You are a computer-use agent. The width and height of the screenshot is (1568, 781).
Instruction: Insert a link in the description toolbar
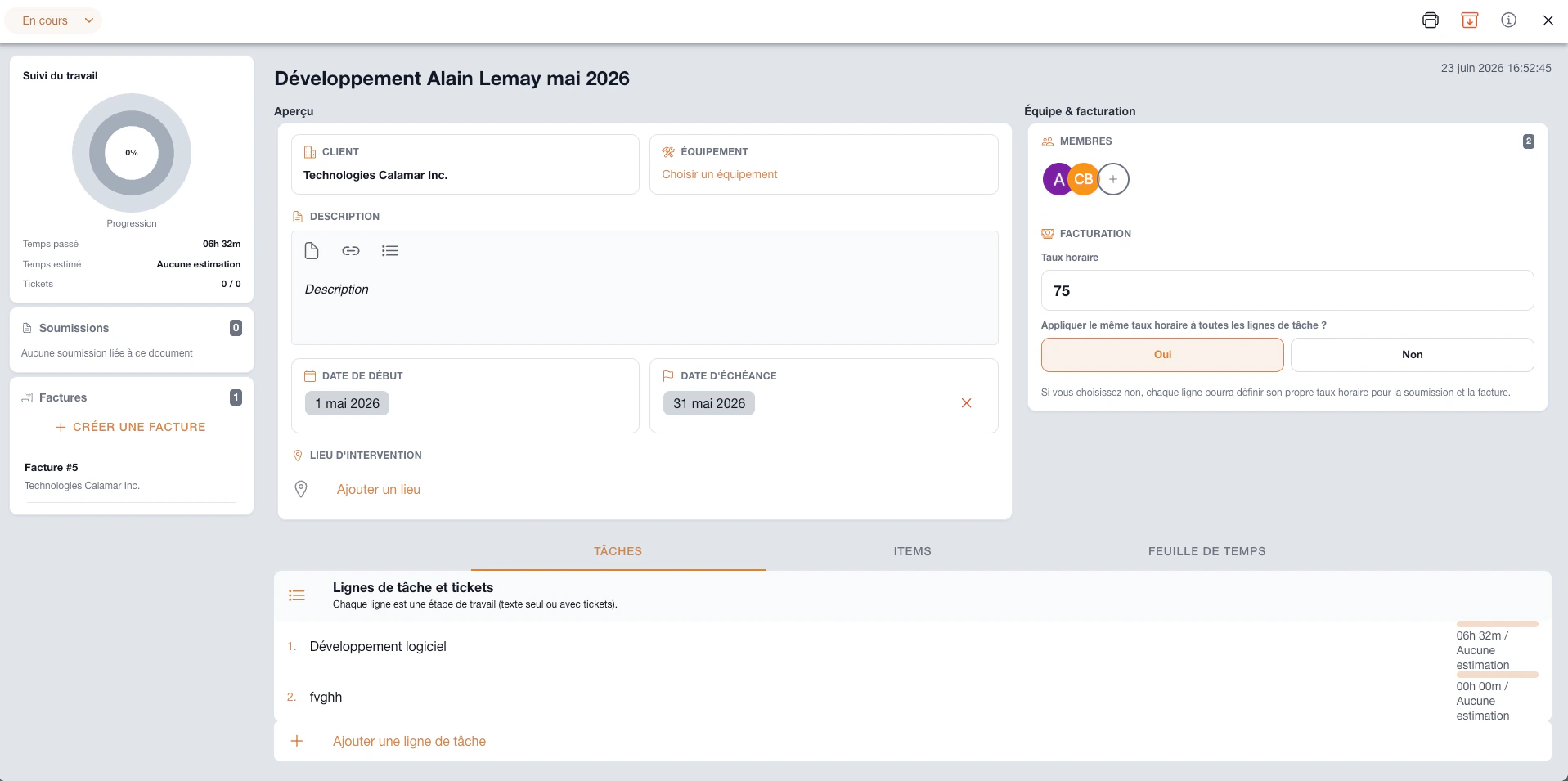[351, 251]
